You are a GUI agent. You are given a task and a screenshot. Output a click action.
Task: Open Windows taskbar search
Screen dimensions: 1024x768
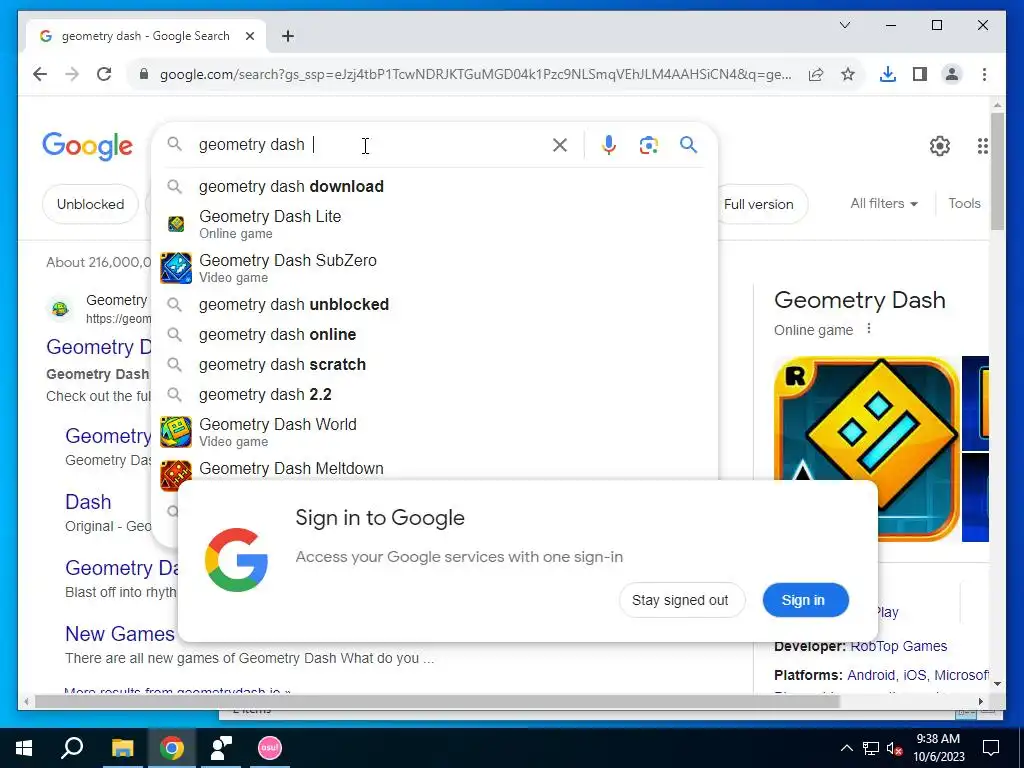pyautogui.click(x=72, y=748)
